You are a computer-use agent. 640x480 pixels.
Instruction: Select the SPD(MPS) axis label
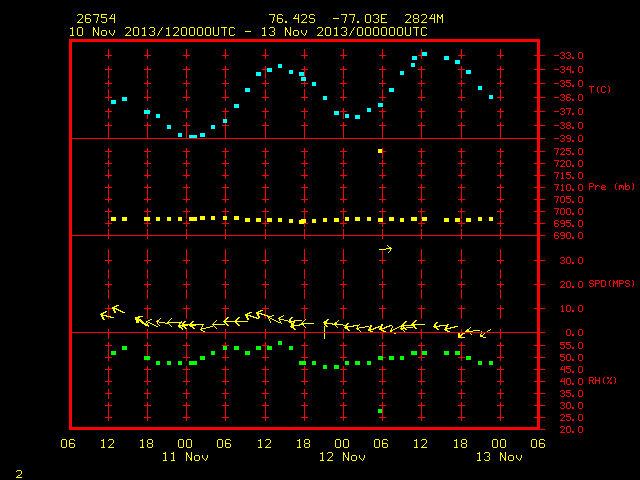pyautogui.click(x=611, y=283)
